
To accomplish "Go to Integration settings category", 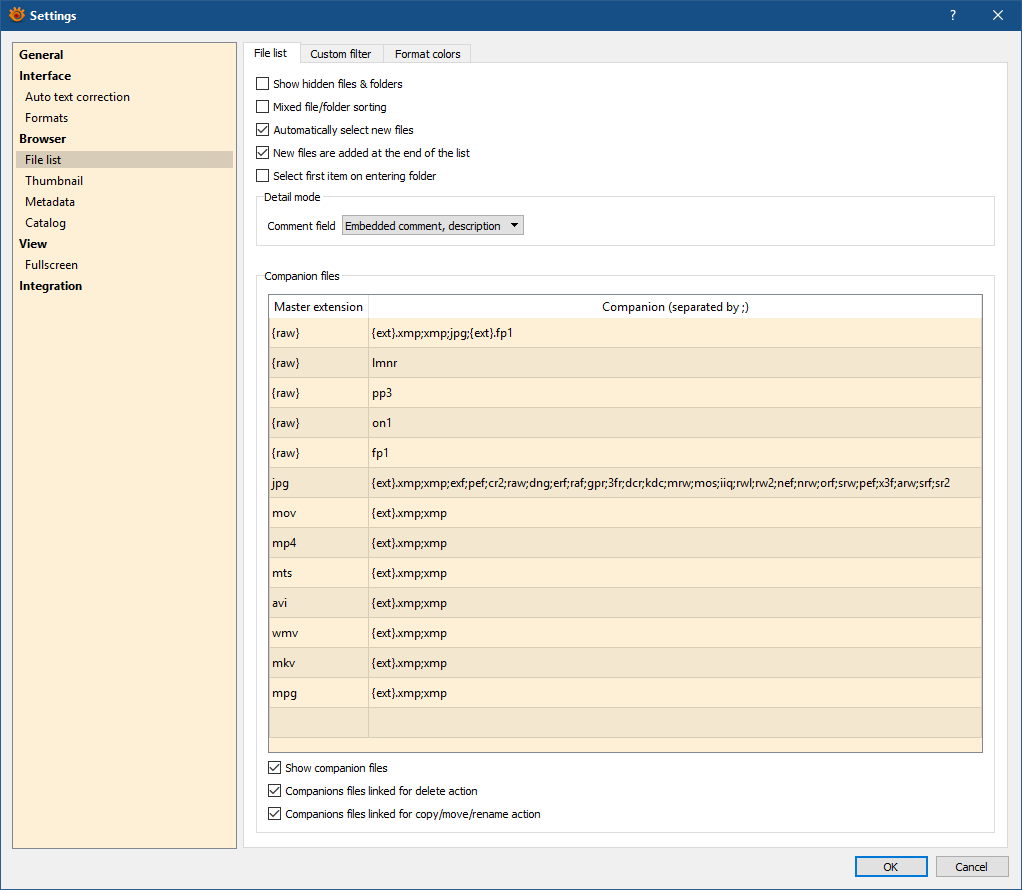I will tap(51, 286).
